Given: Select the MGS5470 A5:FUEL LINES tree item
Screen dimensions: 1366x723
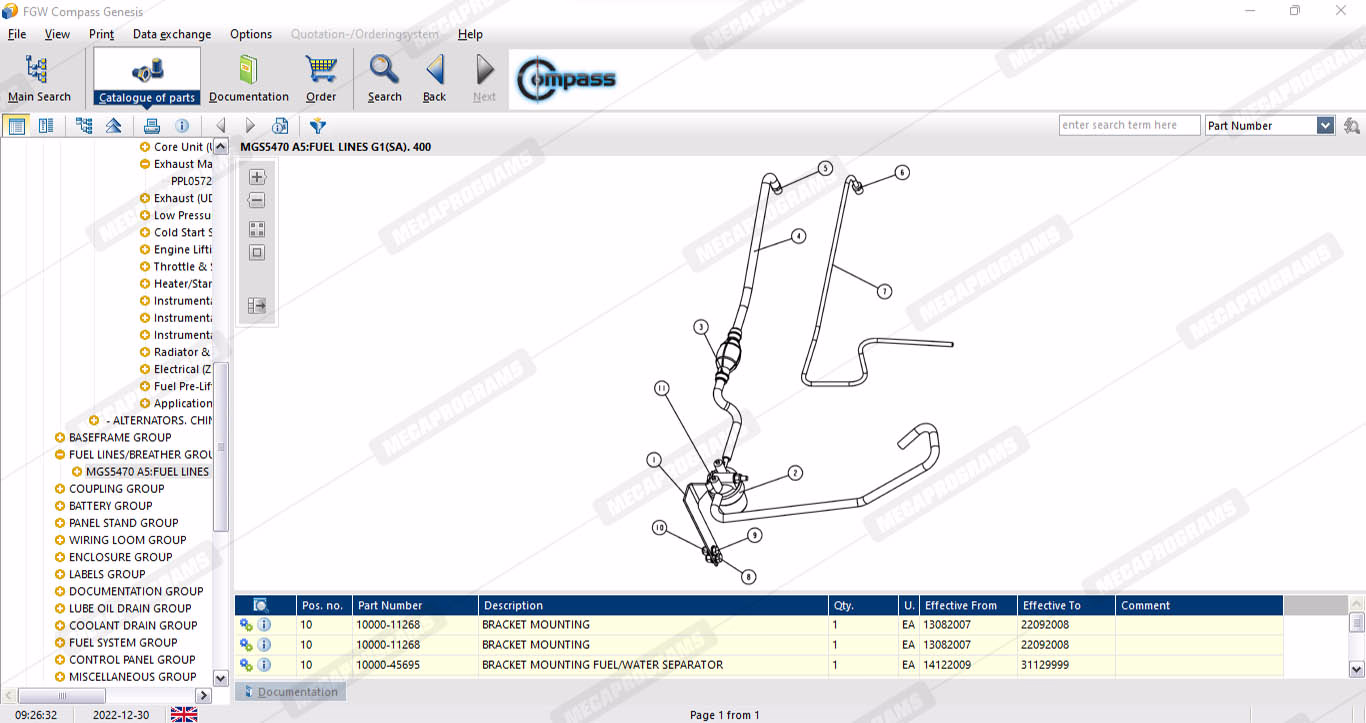Looking at the screenshot, I should (x=147, y=472).
